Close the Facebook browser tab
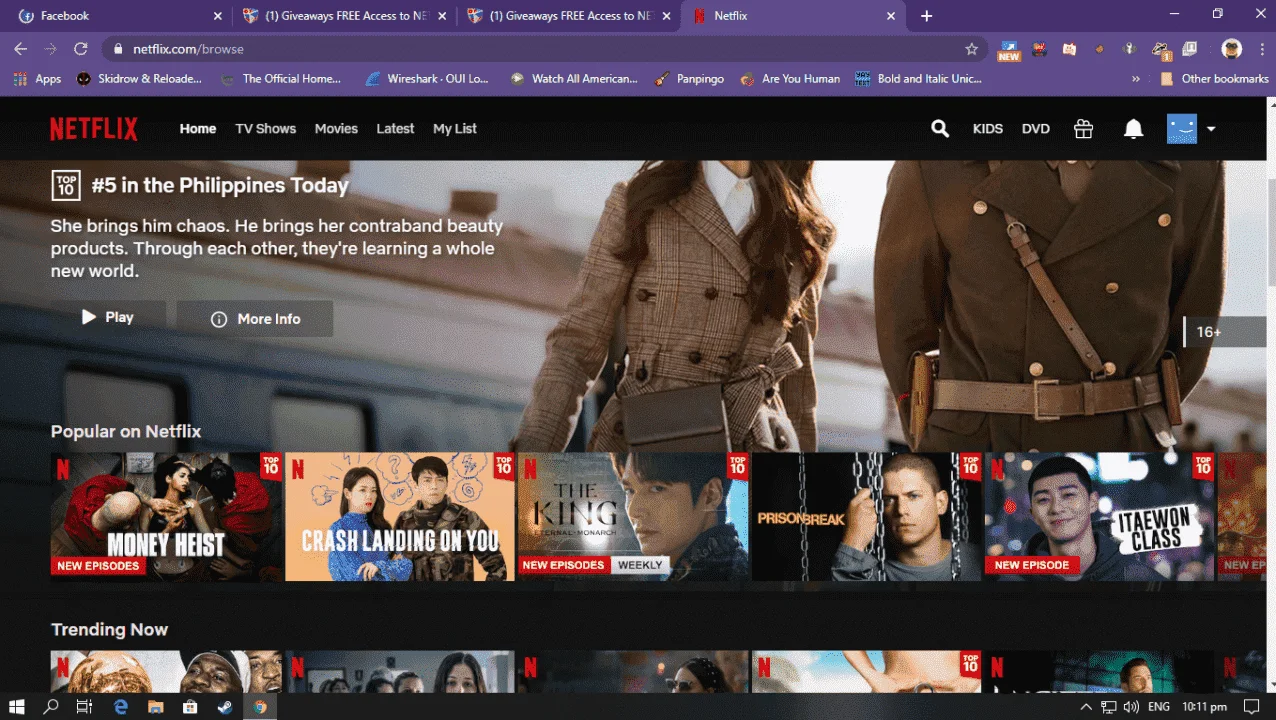 tap(218, 16)
